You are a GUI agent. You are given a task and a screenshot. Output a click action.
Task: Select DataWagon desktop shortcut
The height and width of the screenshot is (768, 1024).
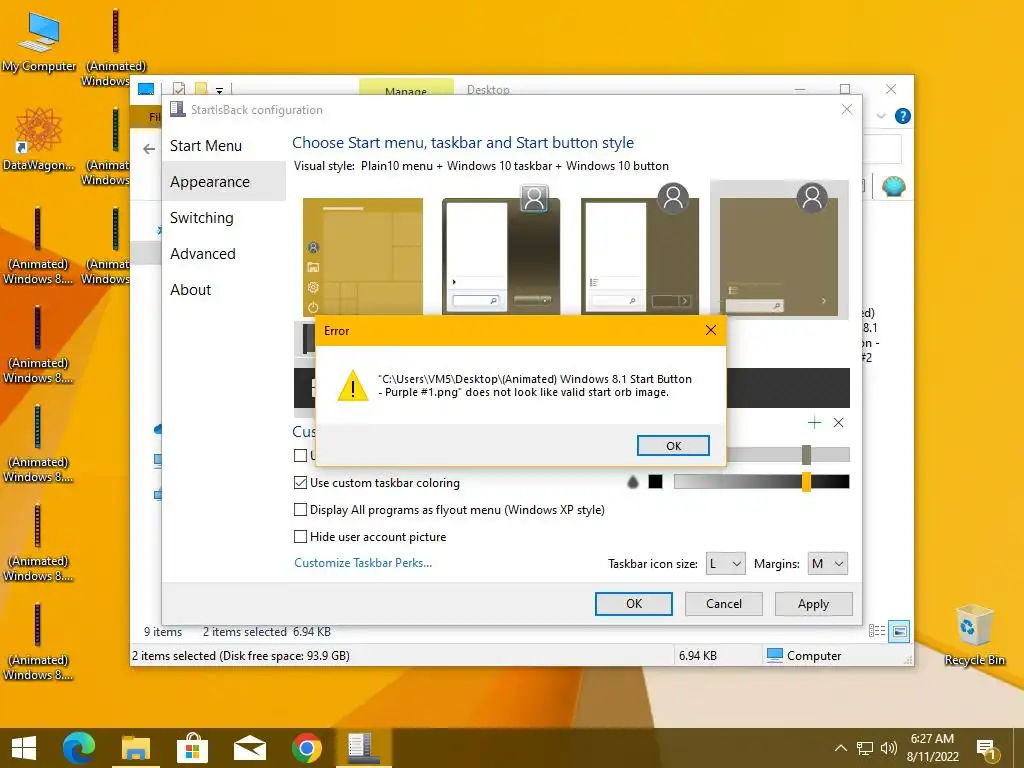tap(39, 139)
